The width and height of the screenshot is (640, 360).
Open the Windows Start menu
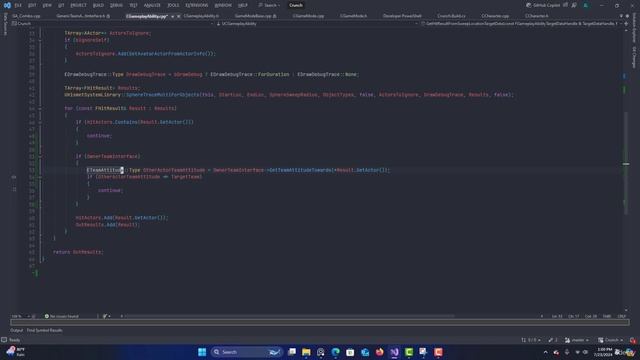(x=202, y=352)
